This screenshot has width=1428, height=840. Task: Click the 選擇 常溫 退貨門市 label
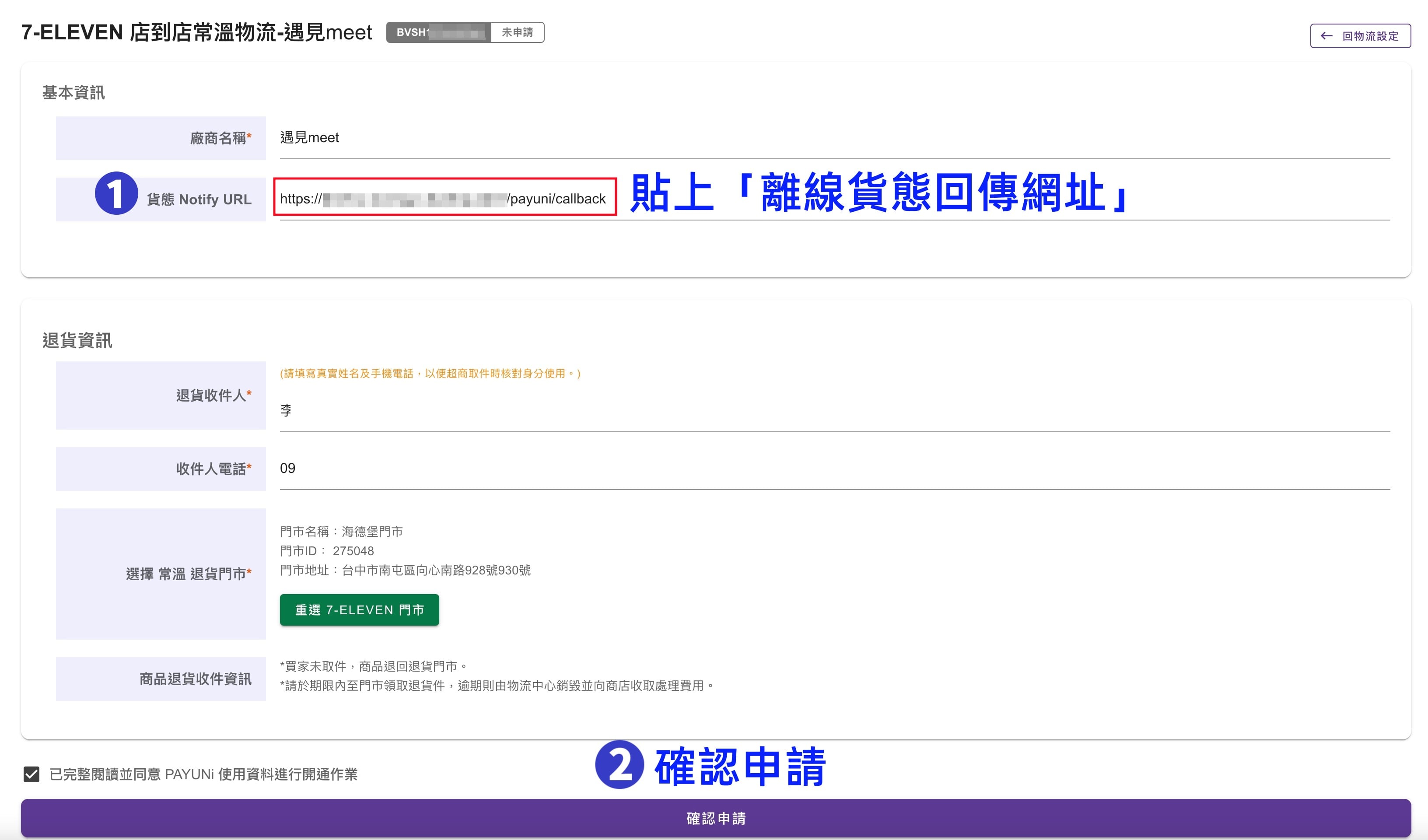(189, 574)
